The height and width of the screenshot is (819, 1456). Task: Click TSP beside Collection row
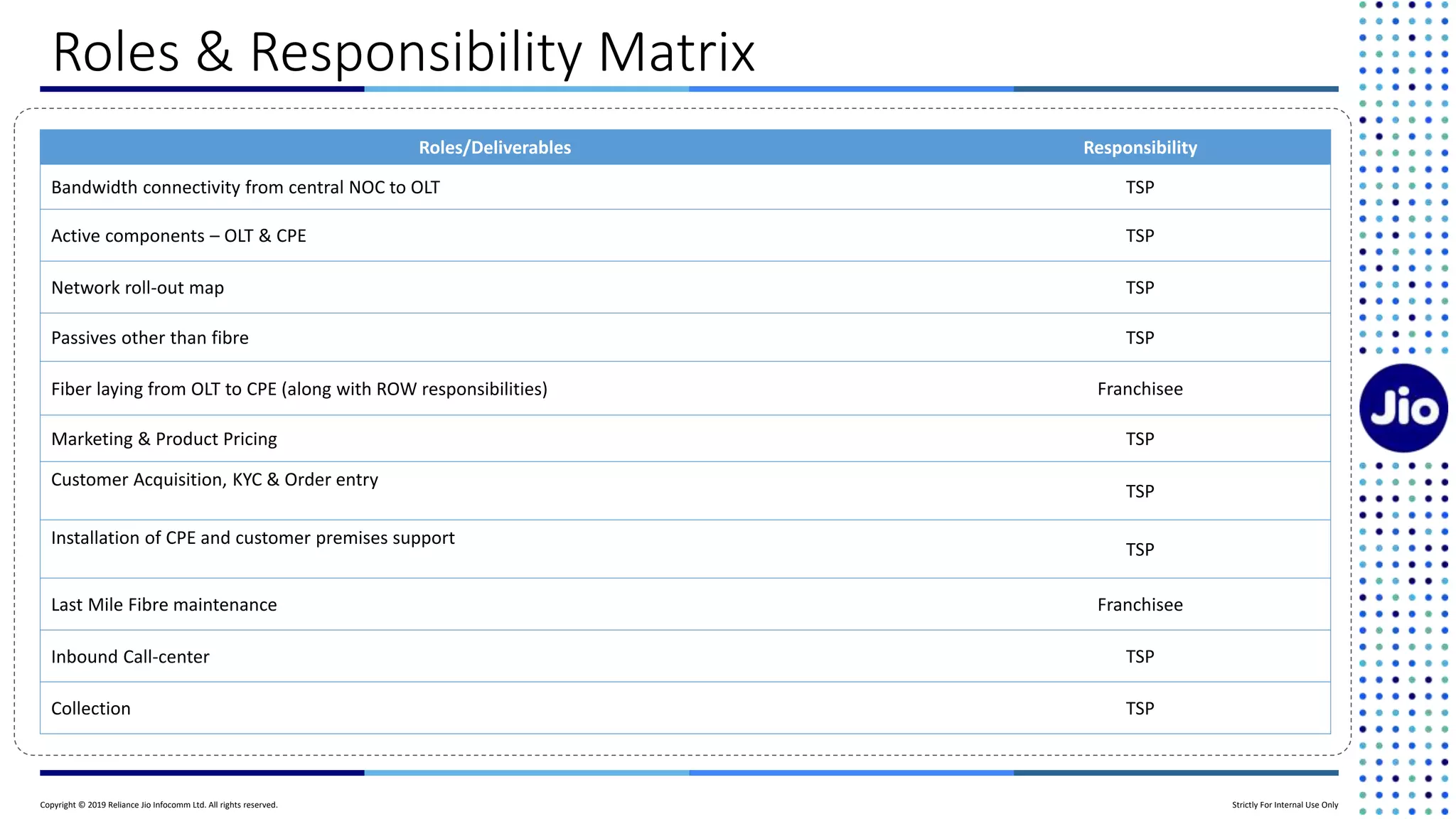click(x=1140, y=709)
